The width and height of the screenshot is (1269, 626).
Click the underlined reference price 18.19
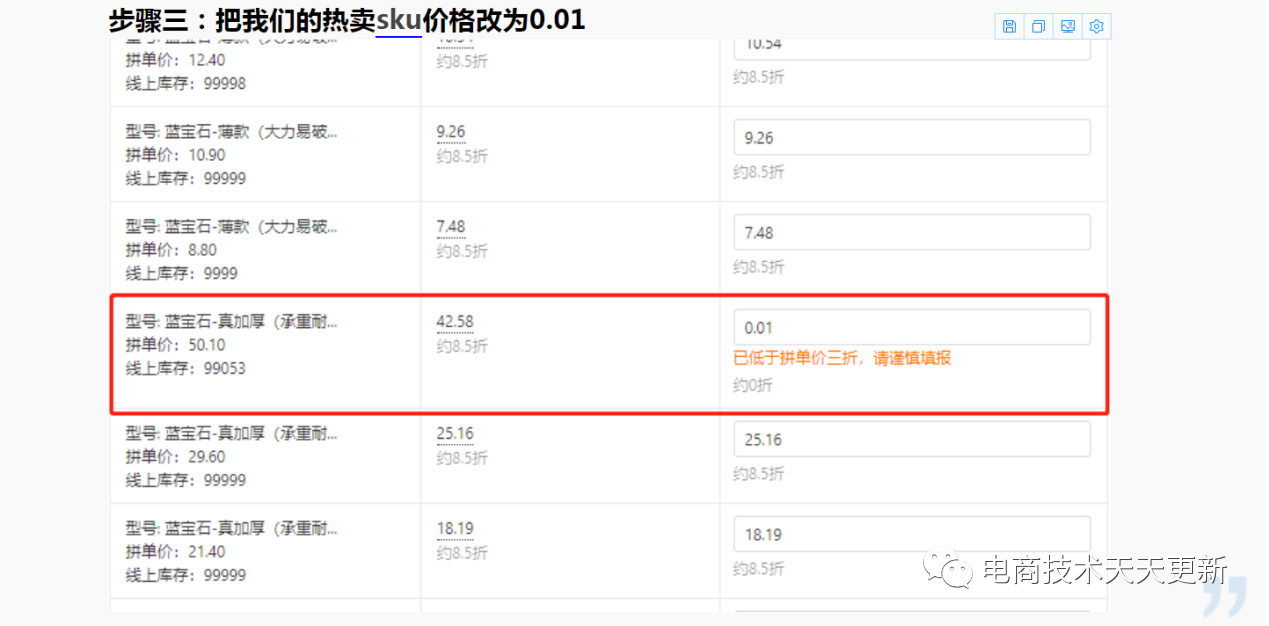455,529
